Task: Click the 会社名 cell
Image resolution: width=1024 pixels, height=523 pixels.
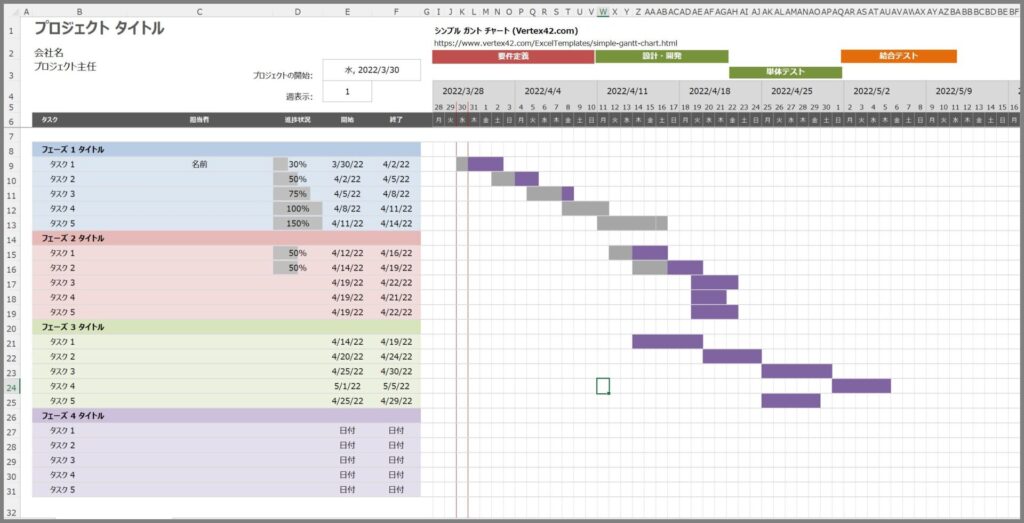Action: click(x=49, y=52)
